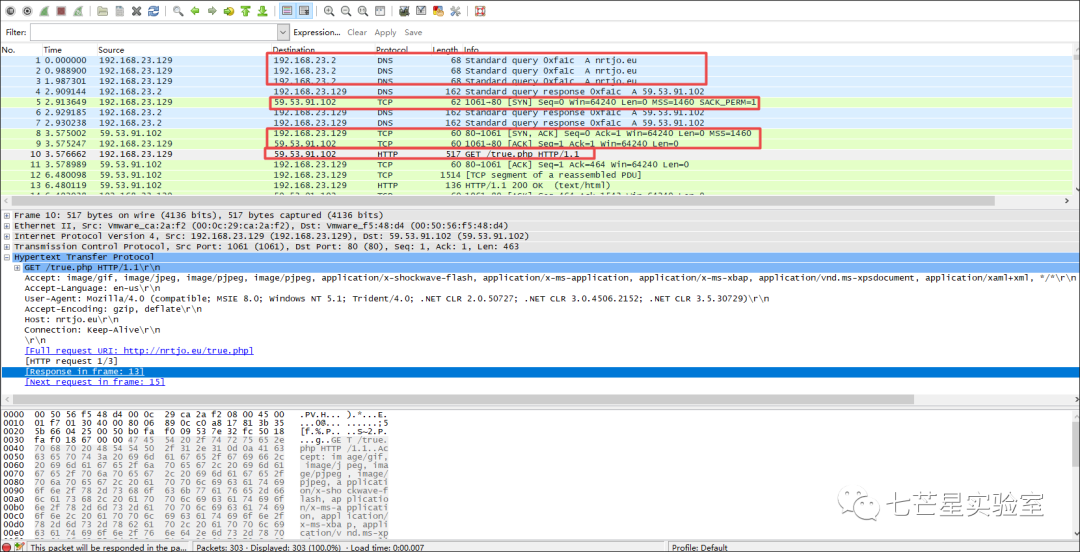Open Preferences tools icon
This screenshot has height=552, width=1080.
(x=455, y=11)
